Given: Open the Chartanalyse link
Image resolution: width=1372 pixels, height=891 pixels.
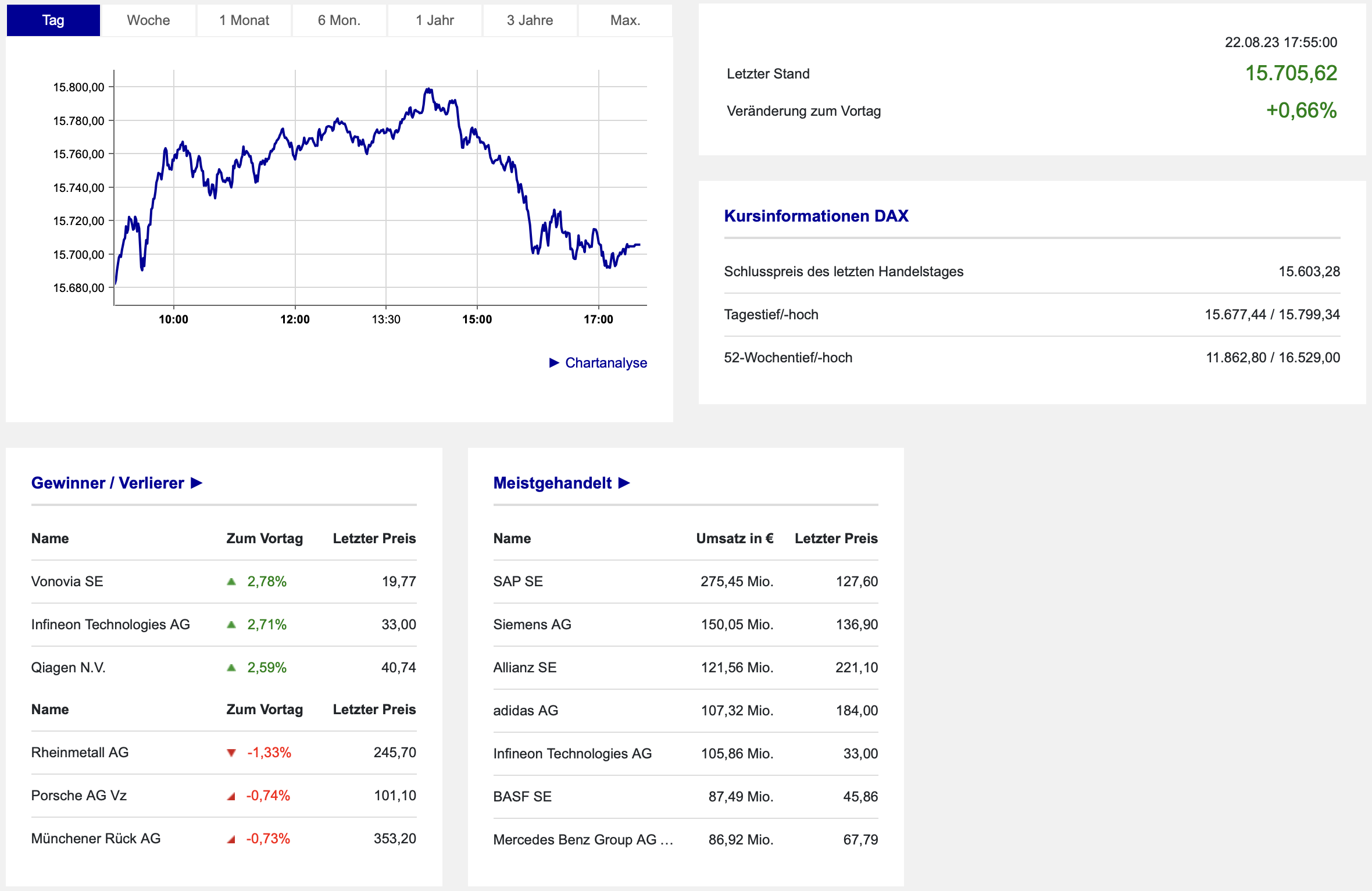Looking at the screenshot, I should pos(606,363).
